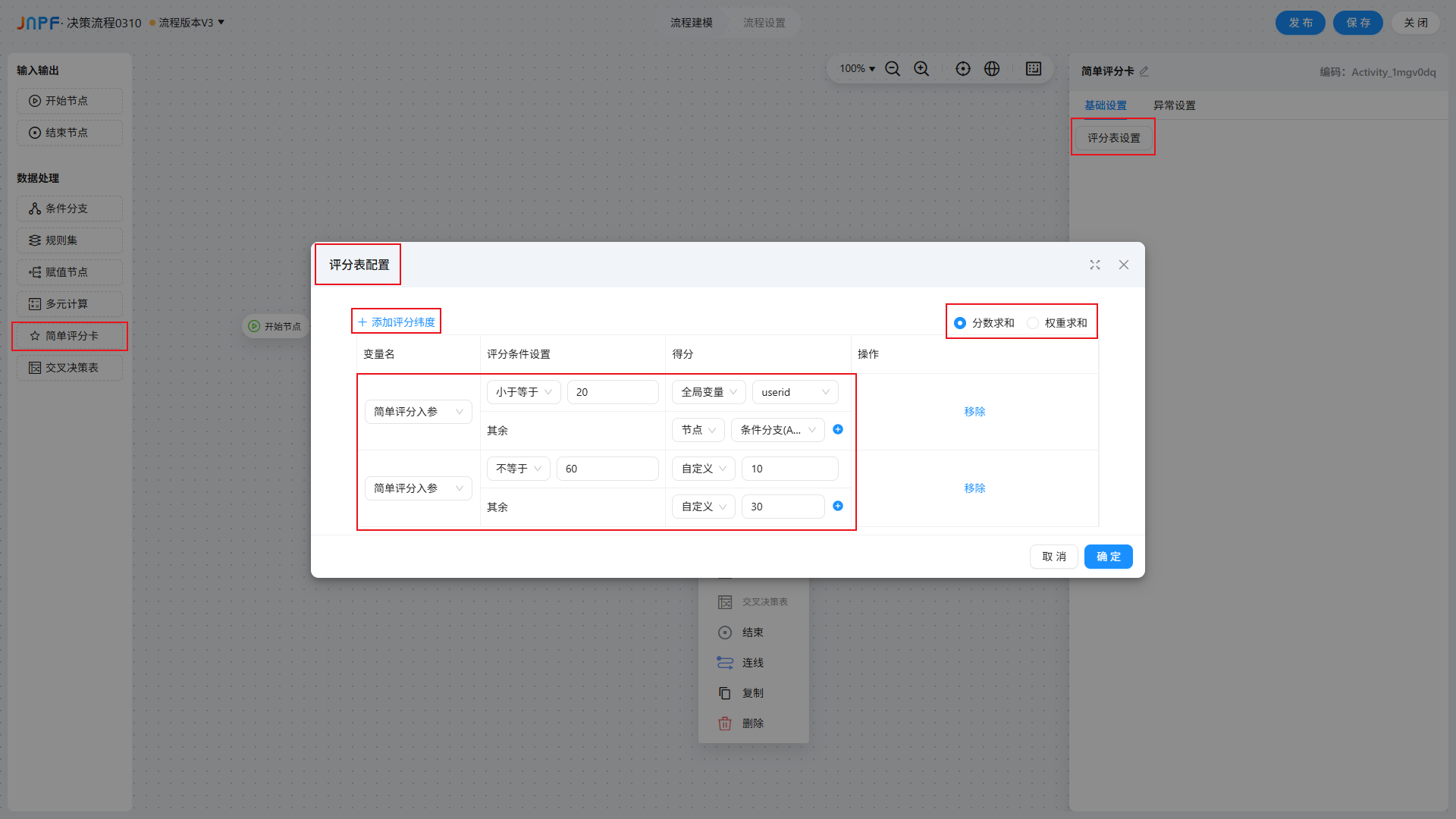Click blue plus icon beside score 30

[838, 506]
